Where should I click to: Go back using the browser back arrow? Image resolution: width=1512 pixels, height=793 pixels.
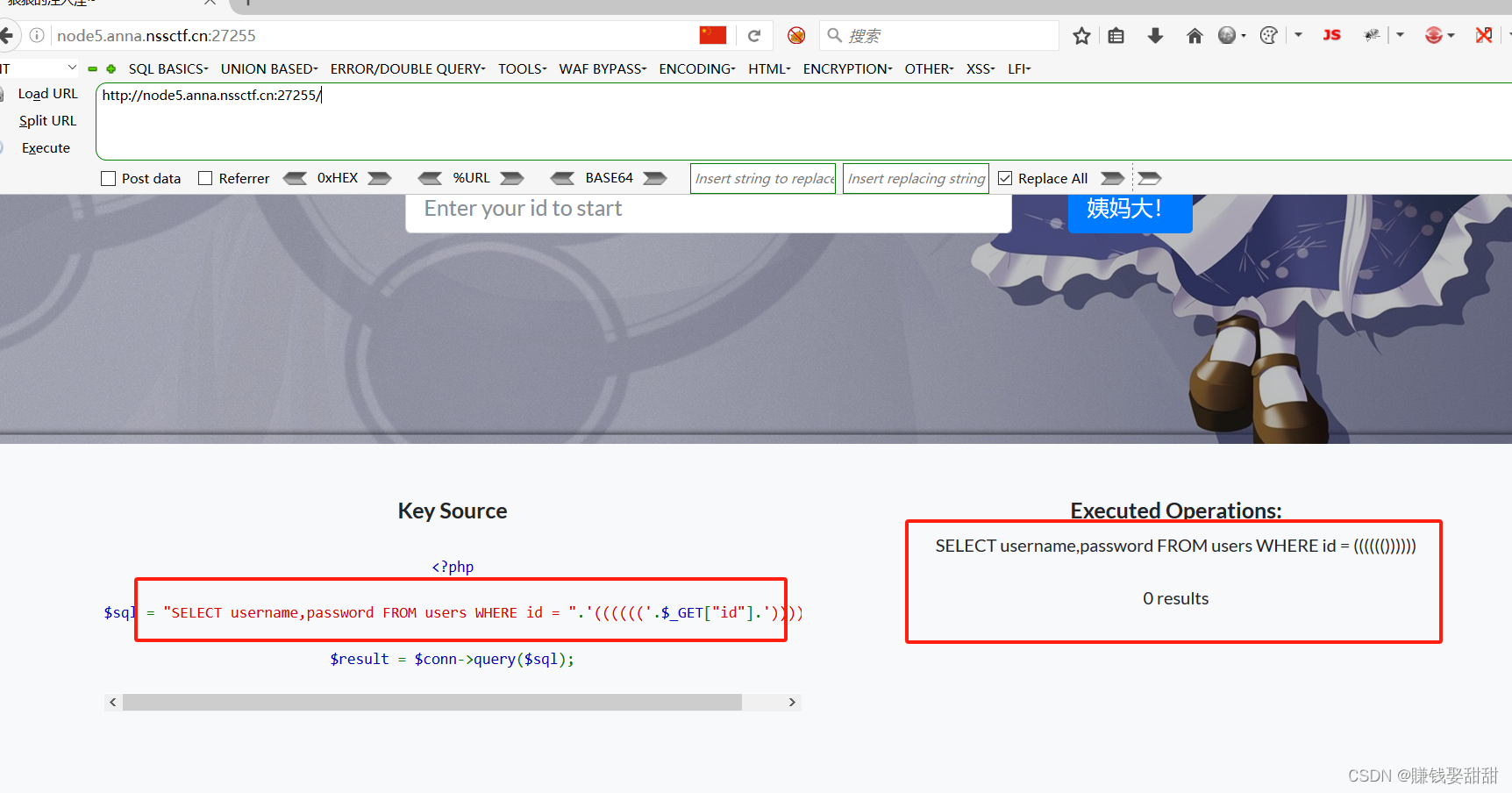(7, 35)
